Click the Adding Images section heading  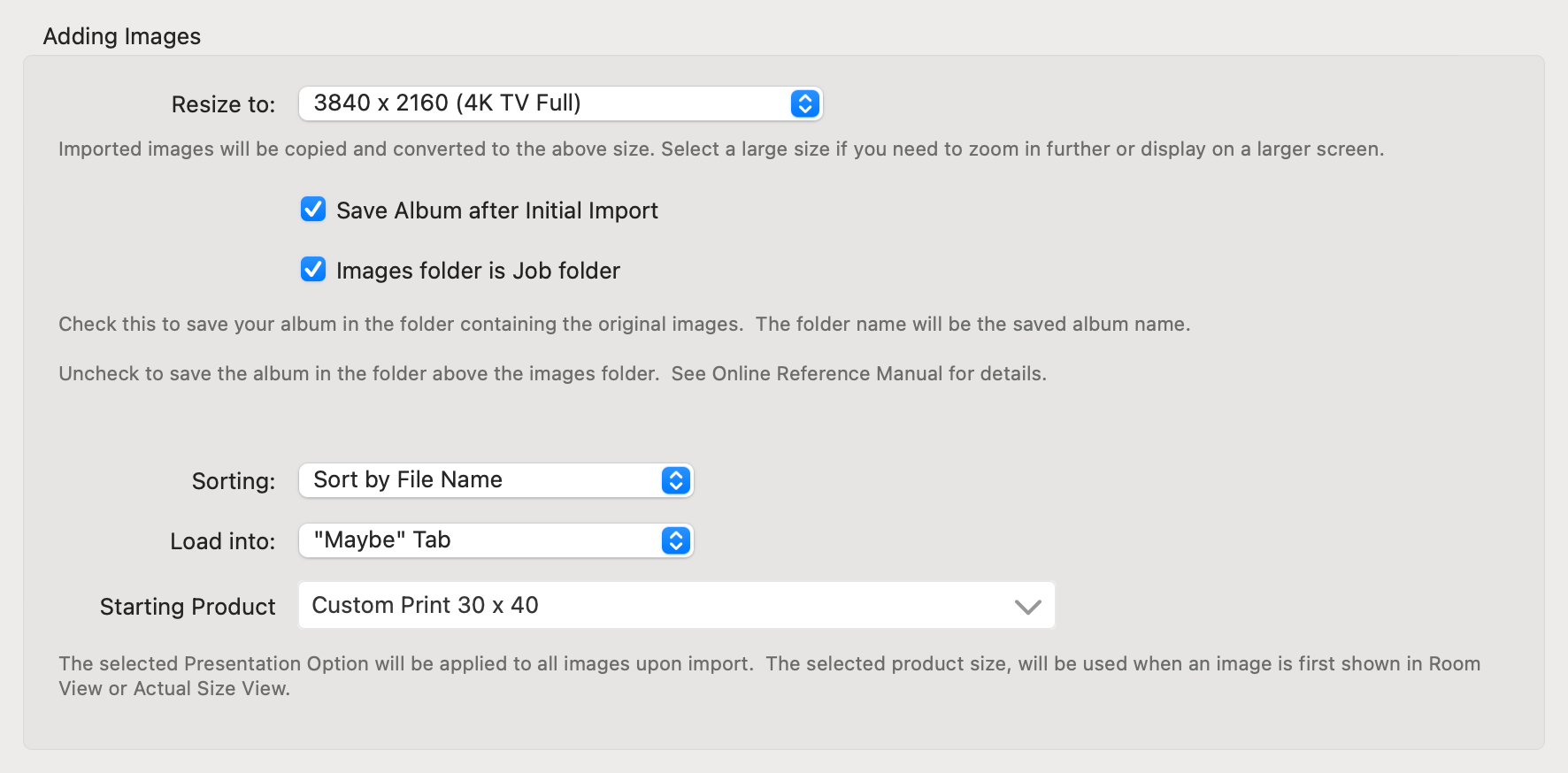click(x=122, y=36)
